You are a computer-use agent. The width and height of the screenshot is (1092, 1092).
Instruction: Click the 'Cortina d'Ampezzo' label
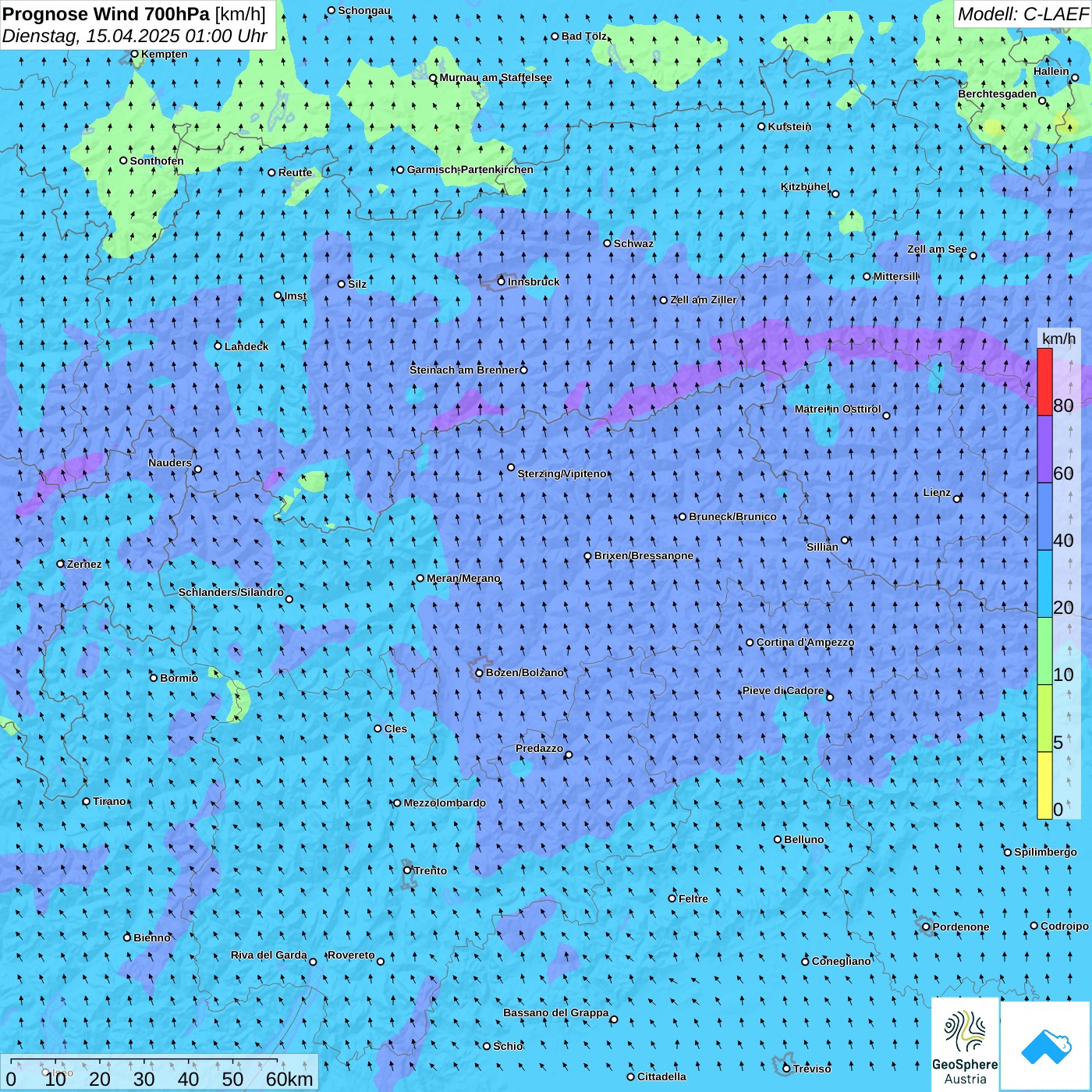(805, 642)
